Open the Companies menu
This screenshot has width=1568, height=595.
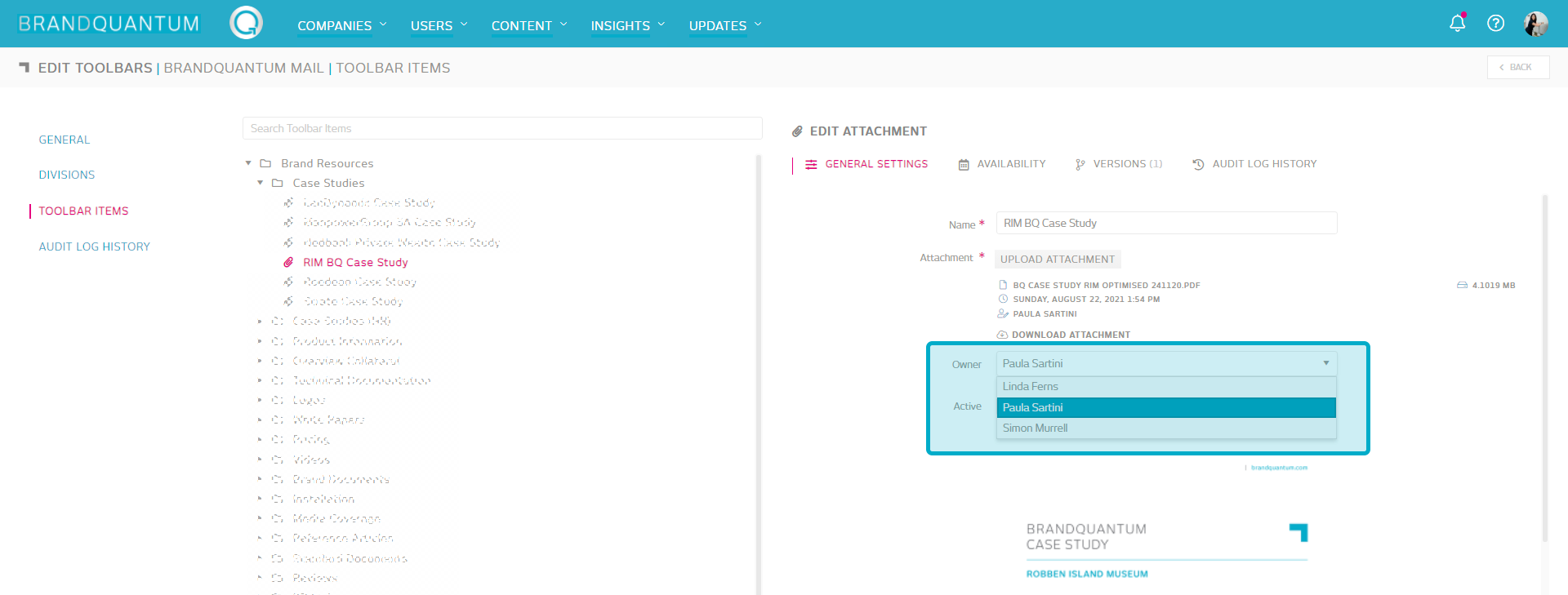tap(342, 26)
